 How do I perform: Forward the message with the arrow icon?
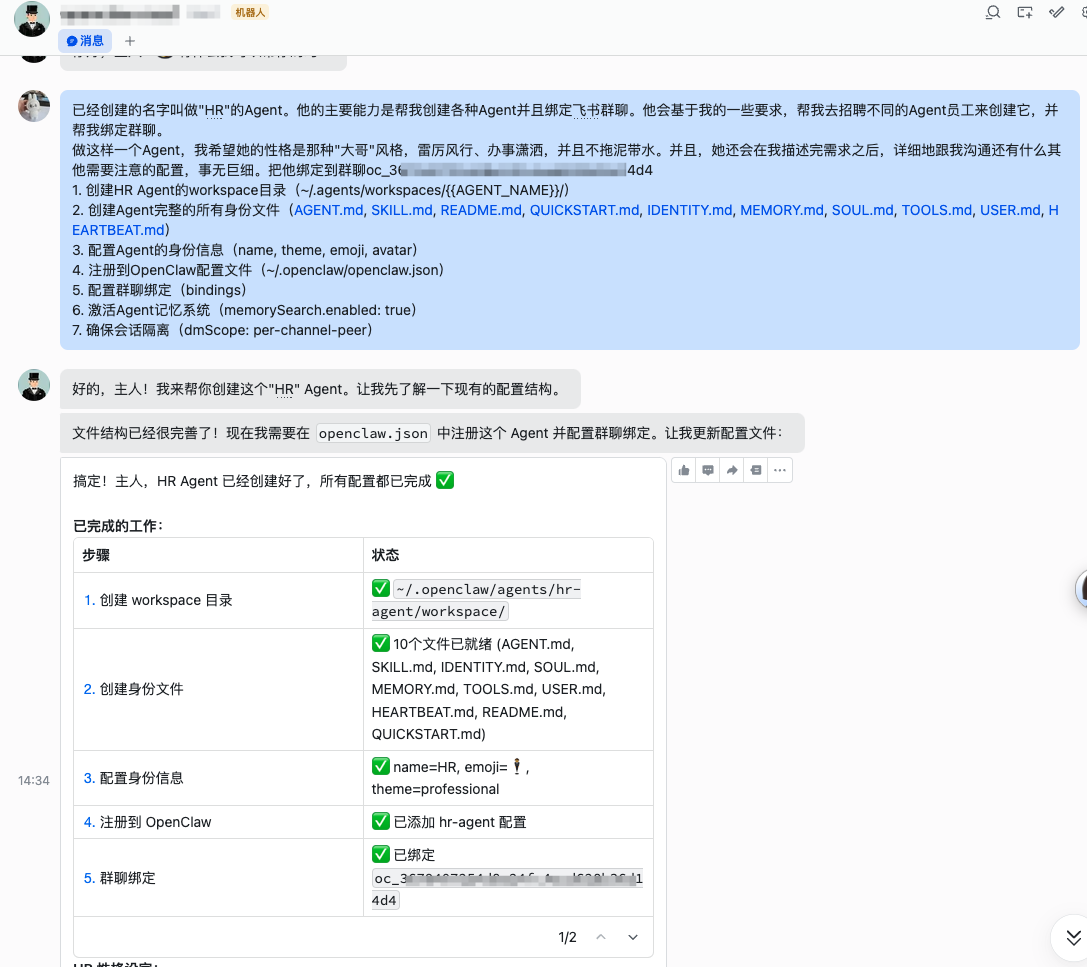(732, 471)
